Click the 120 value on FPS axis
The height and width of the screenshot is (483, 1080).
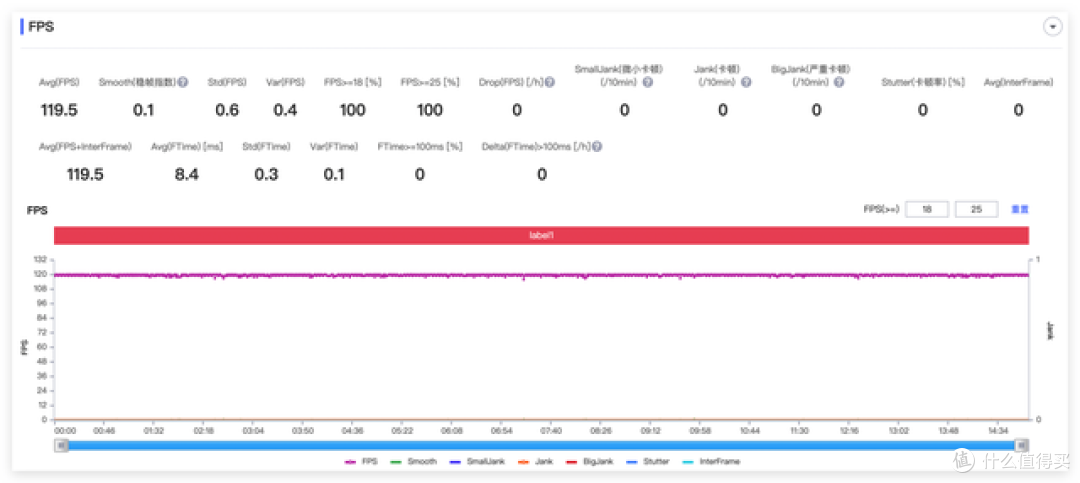pos(40,274)
